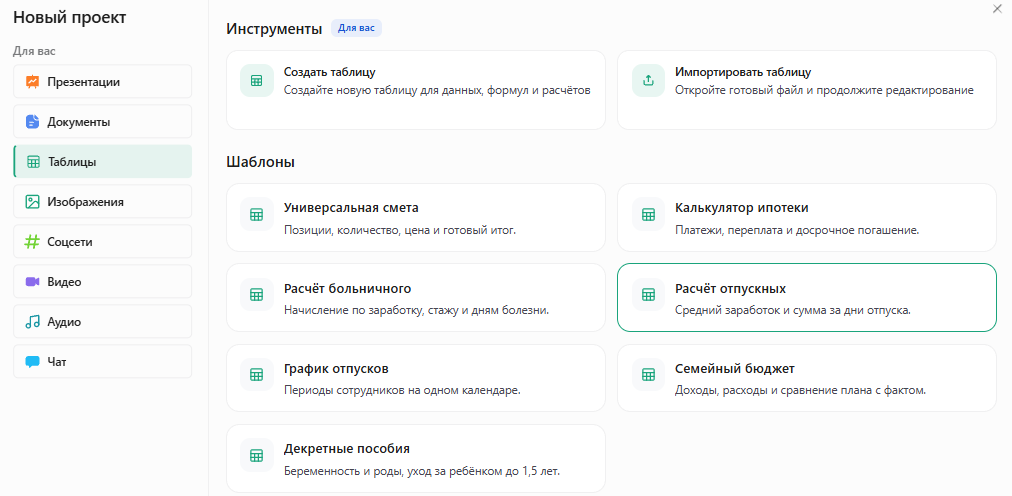The height and width of the screenshot is (496, 1012).
Task: Click the table icon beside Создать таблицу
Action: [x=257, y=81]
